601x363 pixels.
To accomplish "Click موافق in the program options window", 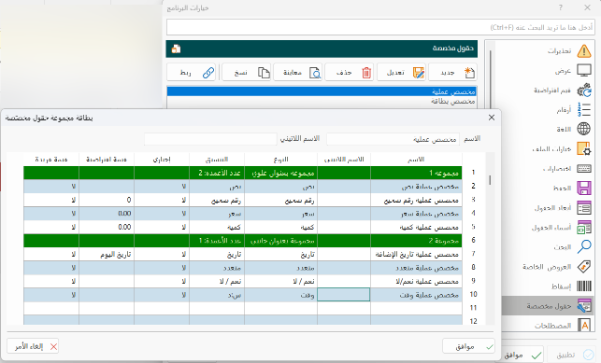I will (523, 355).
